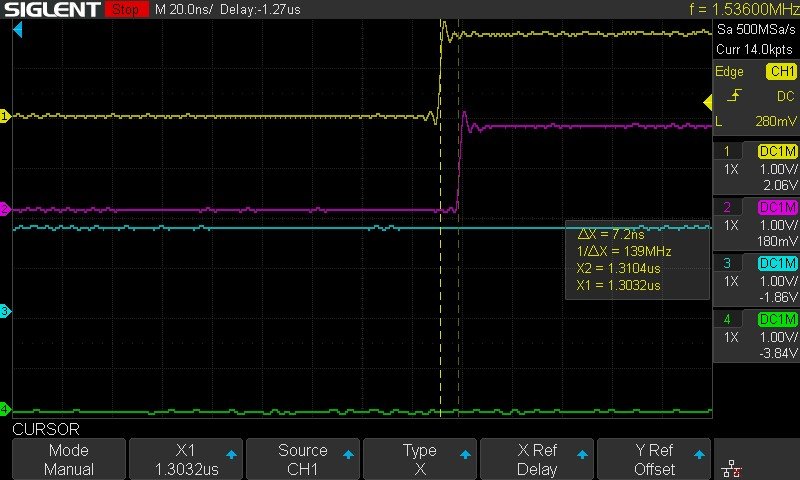Click the trigger level 280mV value

[776, 121]
